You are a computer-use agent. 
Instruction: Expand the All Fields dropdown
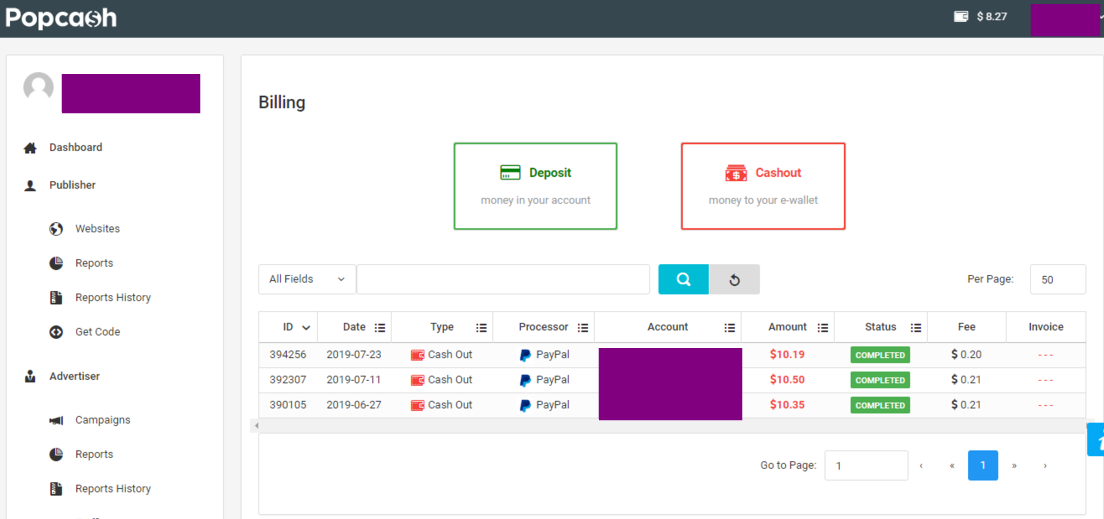307,279
